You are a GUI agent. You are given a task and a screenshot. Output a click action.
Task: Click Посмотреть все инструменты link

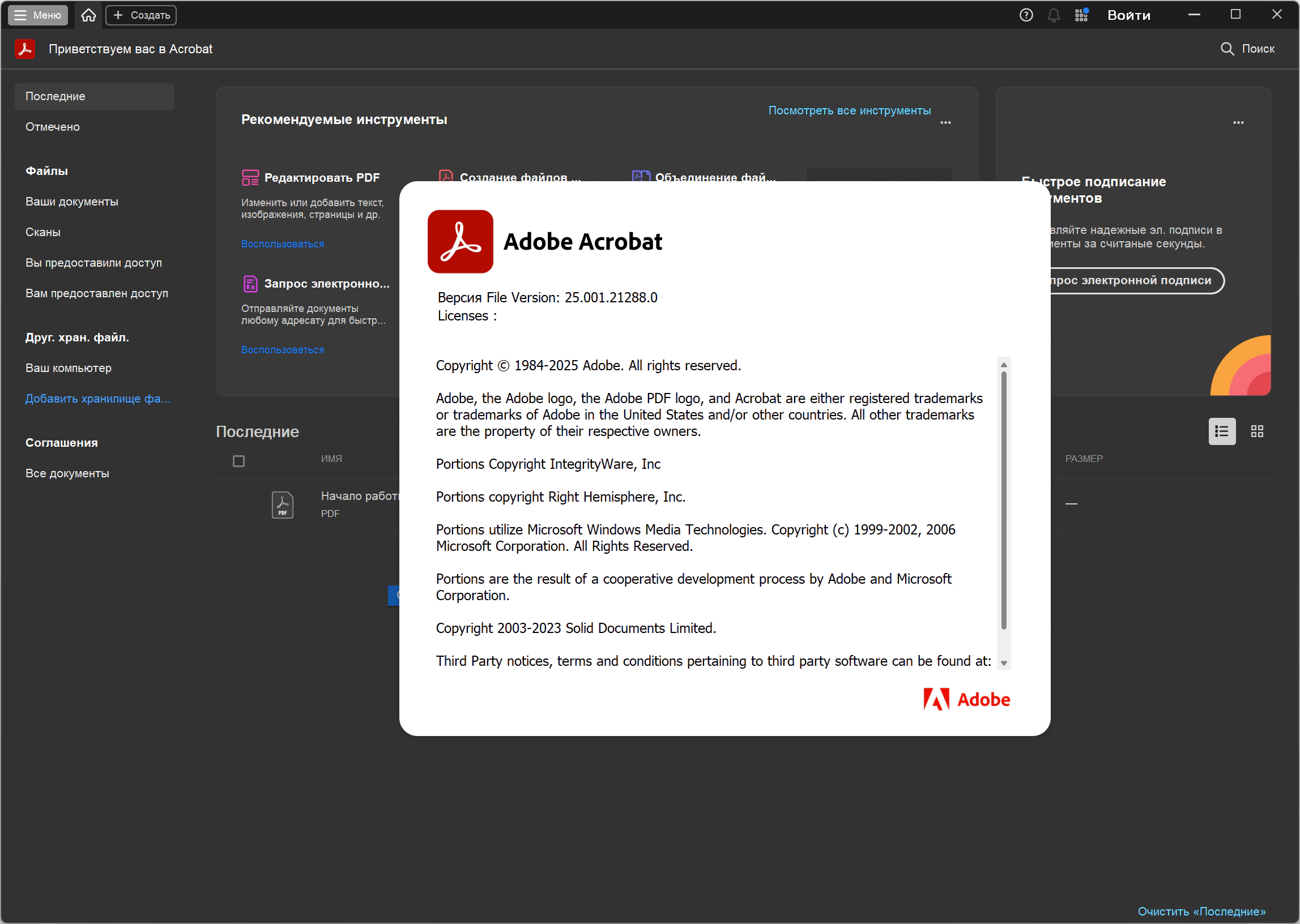point(849,110)
